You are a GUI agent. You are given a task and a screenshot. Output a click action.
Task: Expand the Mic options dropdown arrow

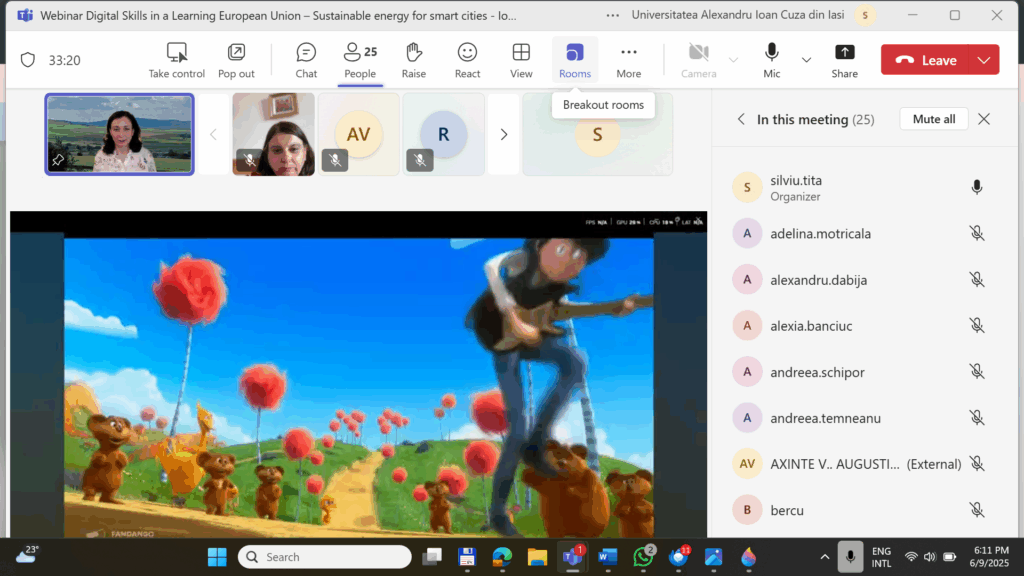coord(806,60)
